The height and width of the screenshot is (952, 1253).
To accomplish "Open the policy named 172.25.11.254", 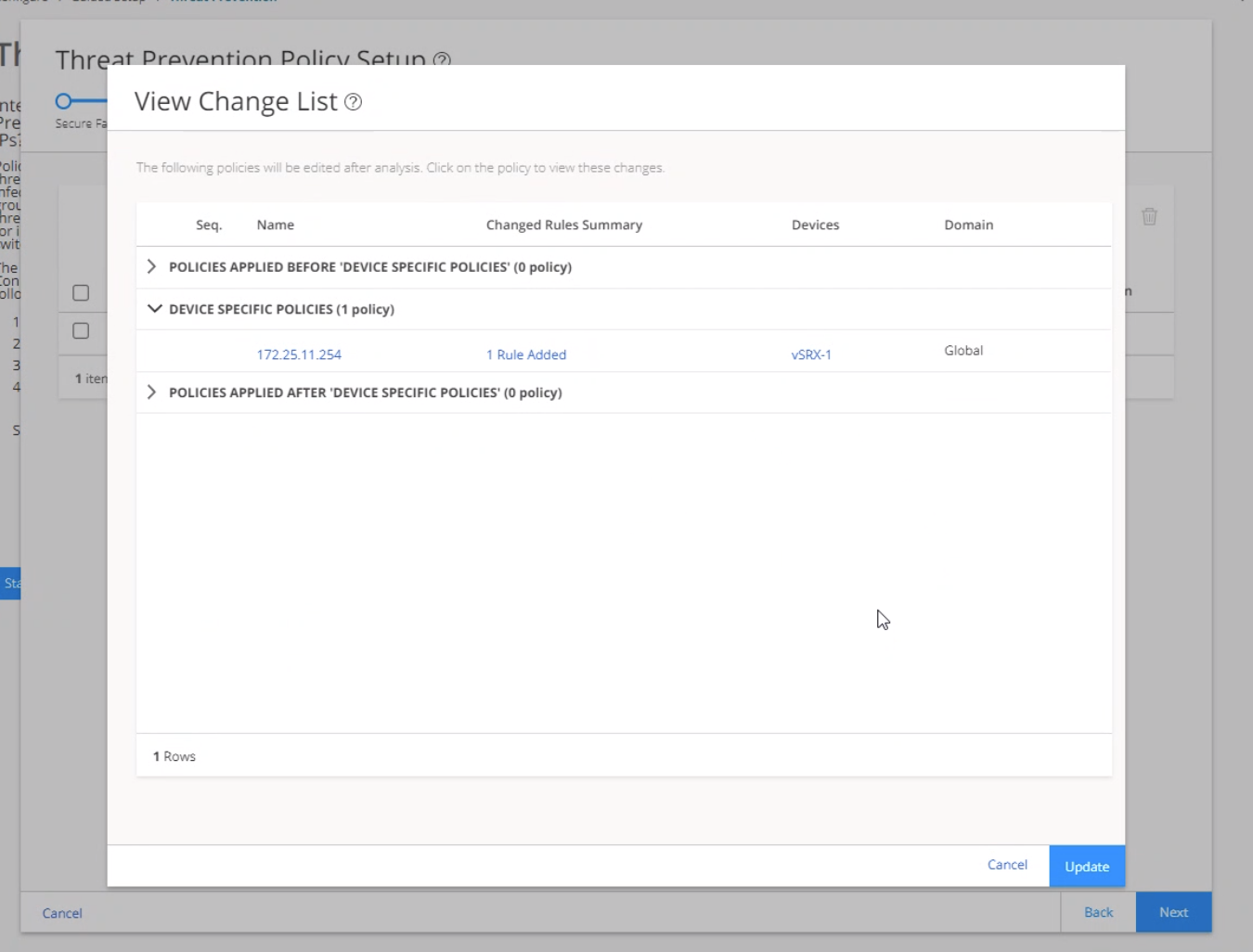I will 298,354.
